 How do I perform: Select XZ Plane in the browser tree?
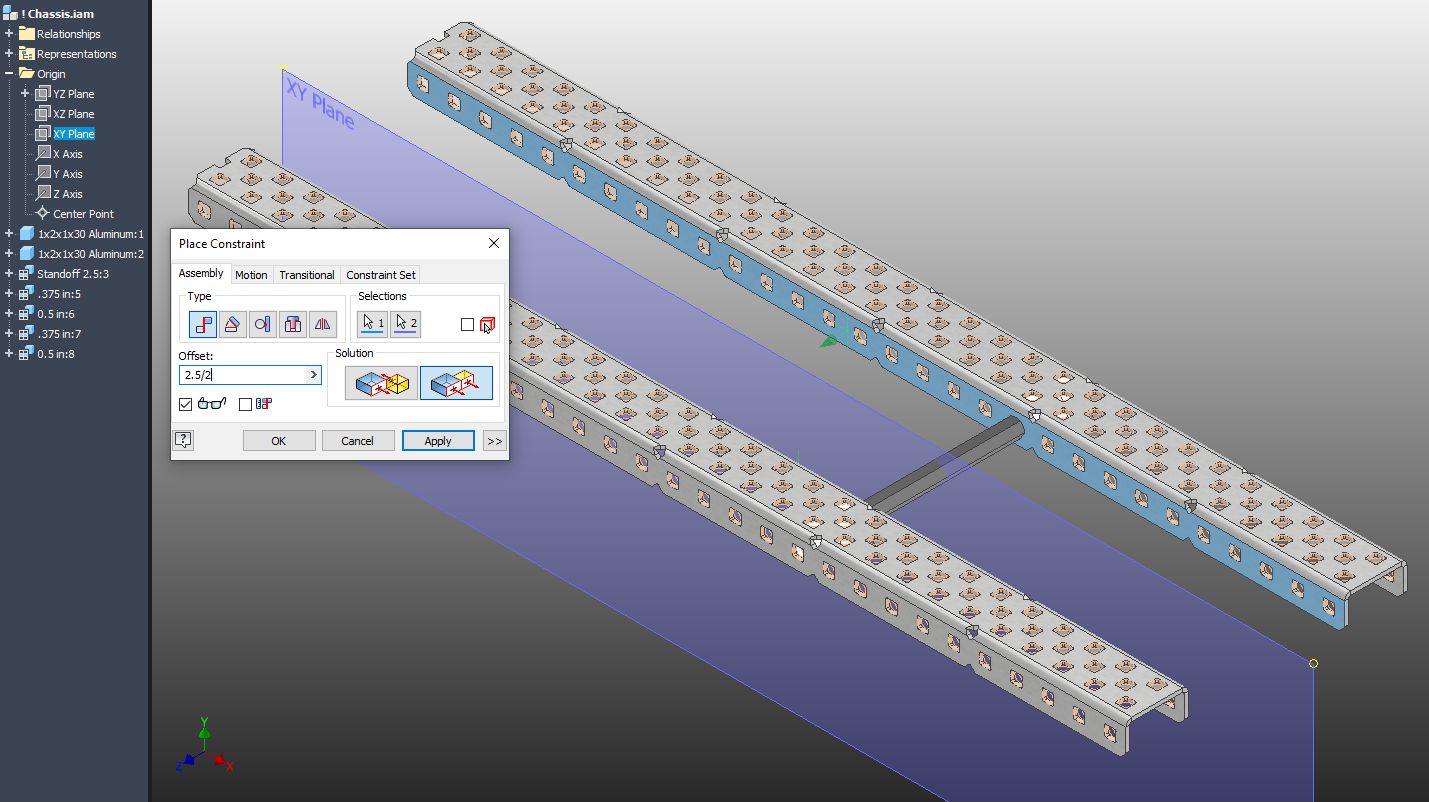coord(74,114)
